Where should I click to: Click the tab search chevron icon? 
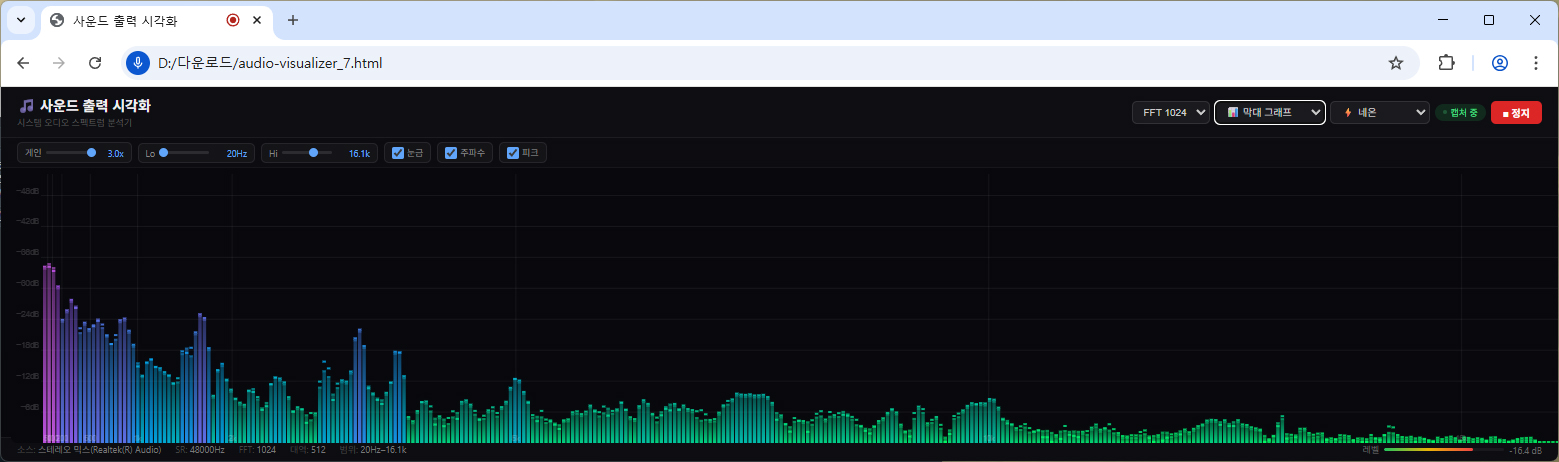[20, 20]
